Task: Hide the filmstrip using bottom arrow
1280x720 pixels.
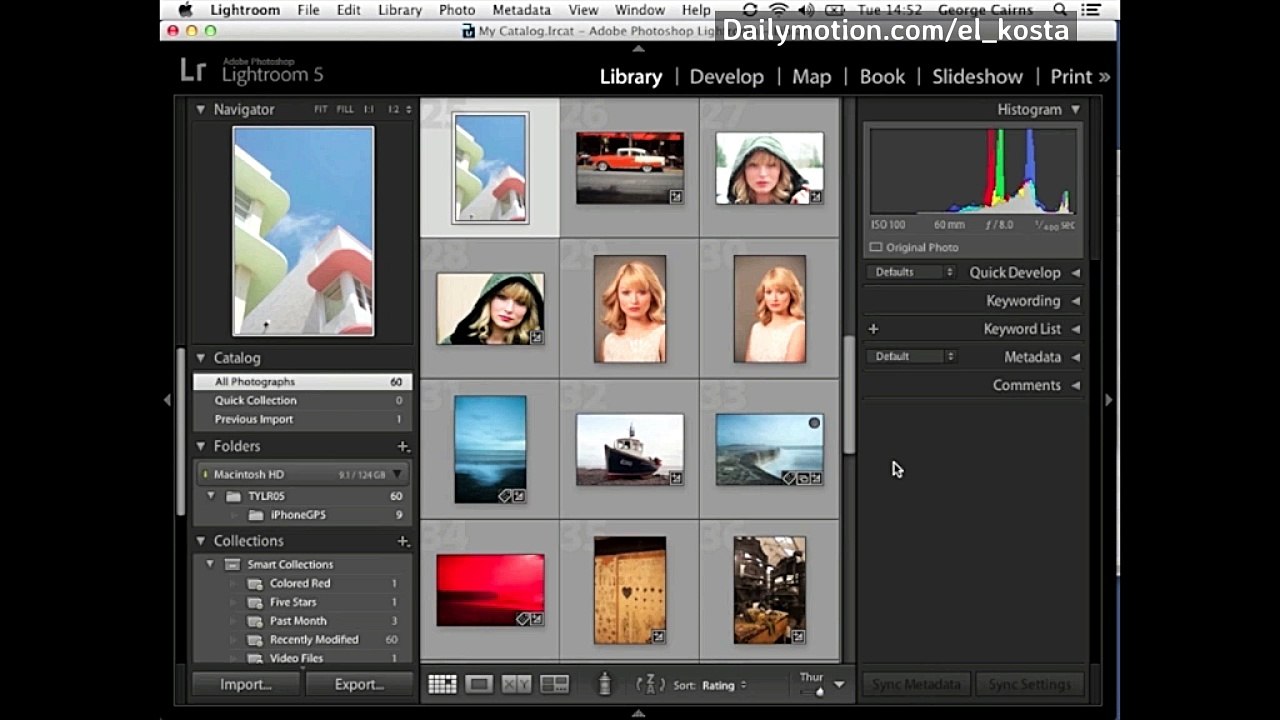Action: 639,712
